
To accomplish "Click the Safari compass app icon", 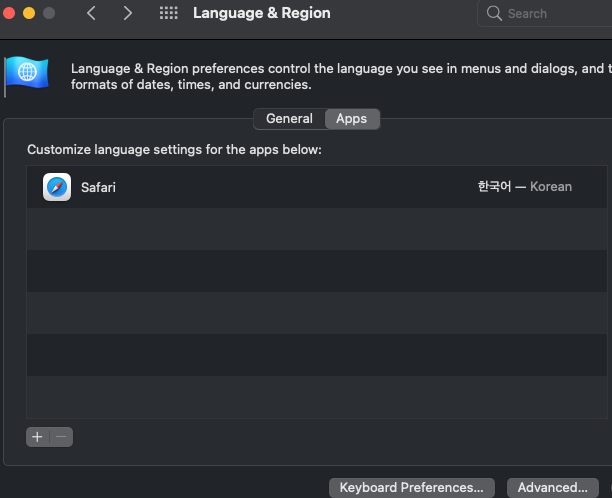I will coord(57,187).
